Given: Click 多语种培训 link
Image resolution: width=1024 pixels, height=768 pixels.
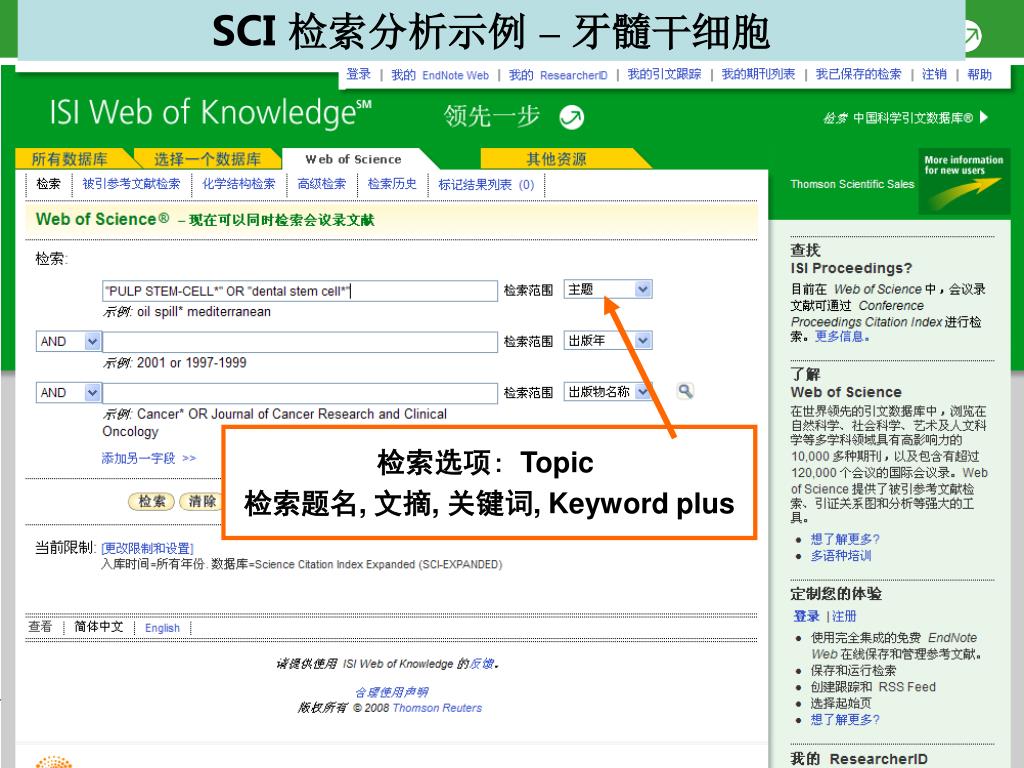Looking at the screenshot, I should pos(841,556).
